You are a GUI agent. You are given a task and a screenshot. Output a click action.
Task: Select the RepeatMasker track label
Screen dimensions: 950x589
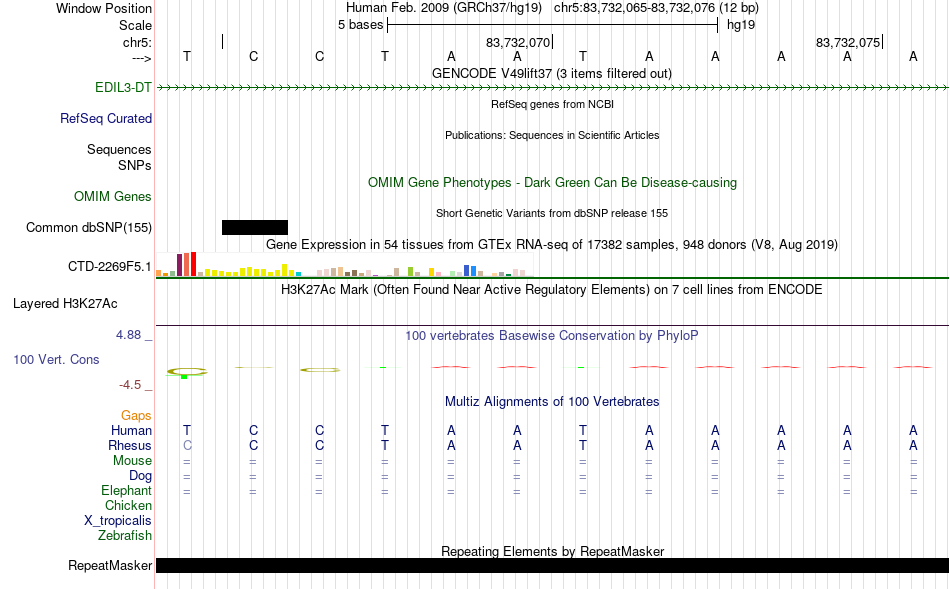(x=110, y=565)
